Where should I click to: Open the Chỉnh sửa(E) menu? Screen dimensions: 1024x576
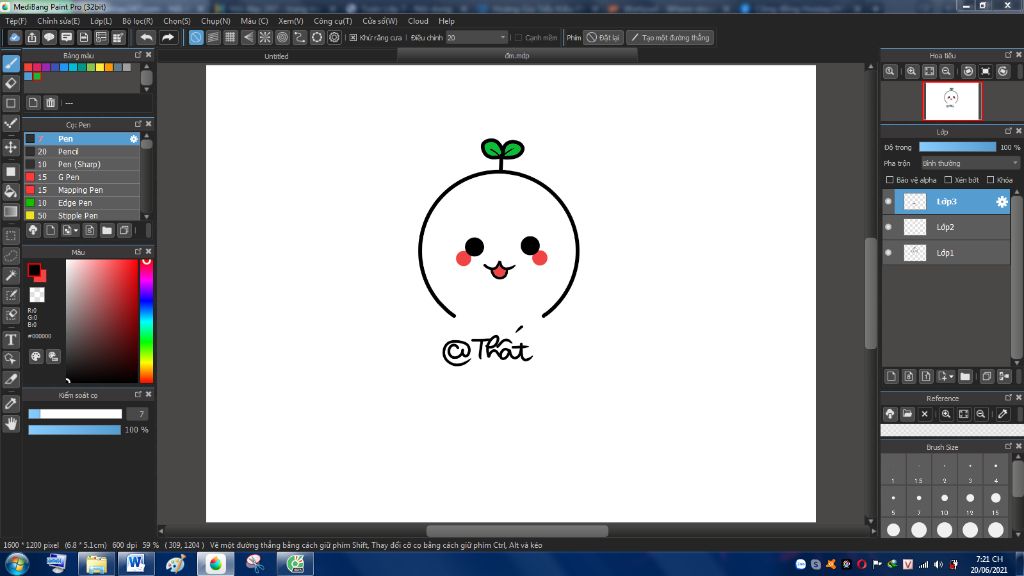pos(58,21)
